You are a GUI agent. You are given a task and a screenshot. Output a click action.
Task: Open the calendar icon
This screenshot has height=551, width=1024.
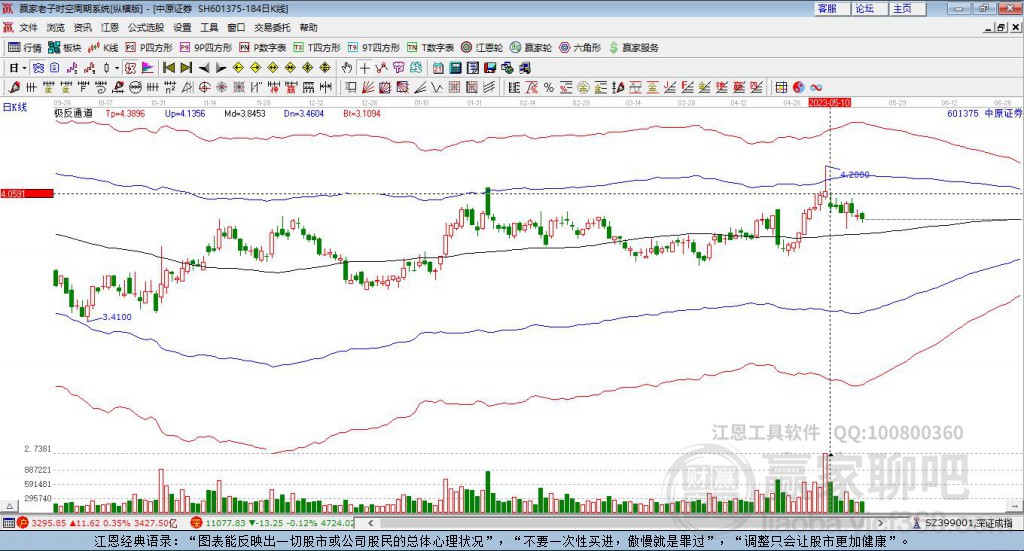click(438, 68)
